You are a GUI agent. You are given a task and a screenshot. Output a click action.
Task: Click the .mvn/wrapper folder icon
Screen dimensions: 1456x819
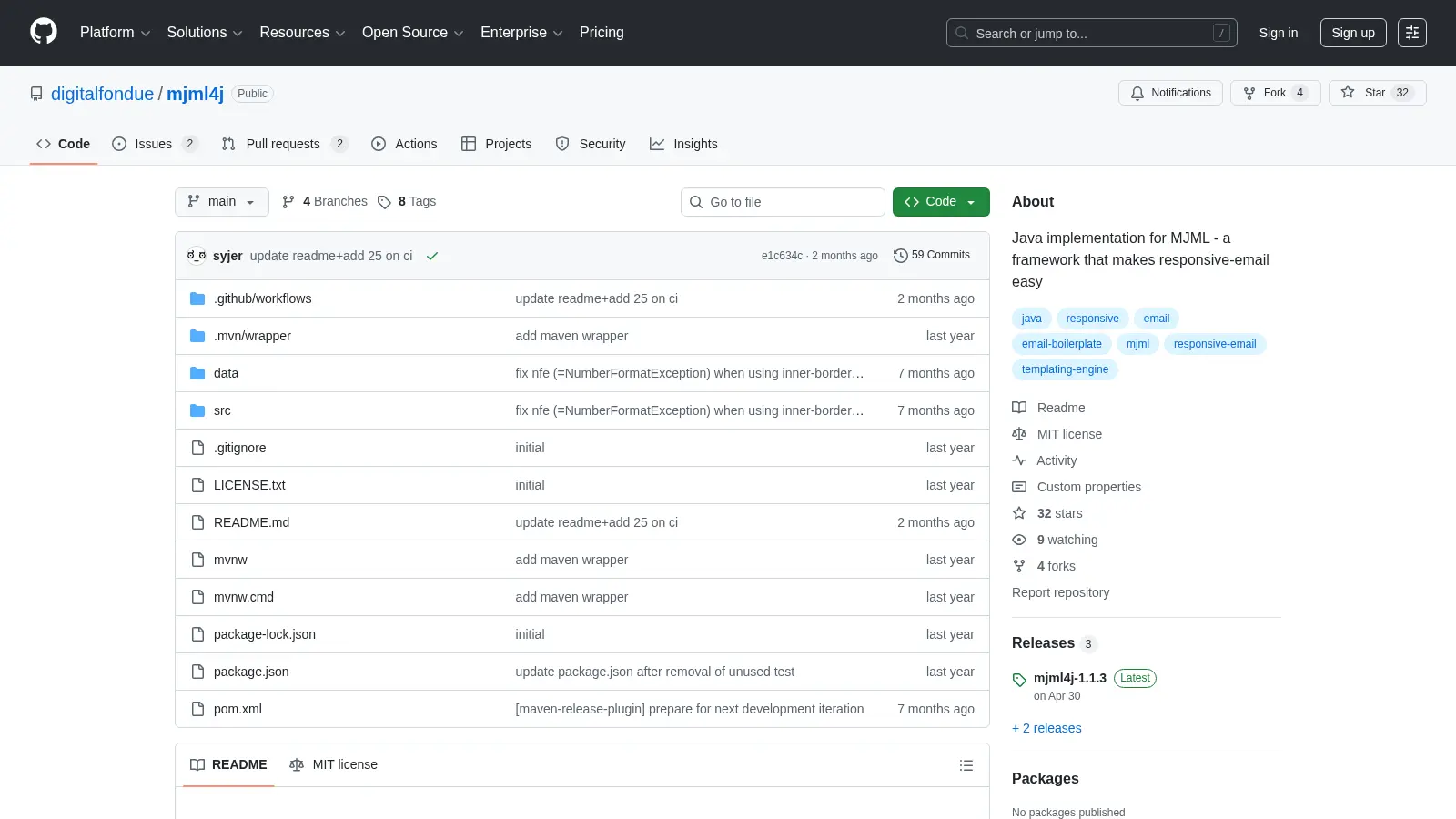197,336
